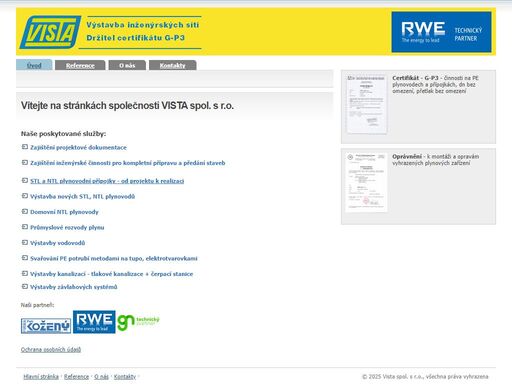
Task: Open Certifikát G-P3 document thumbnail
Action: 367,104
